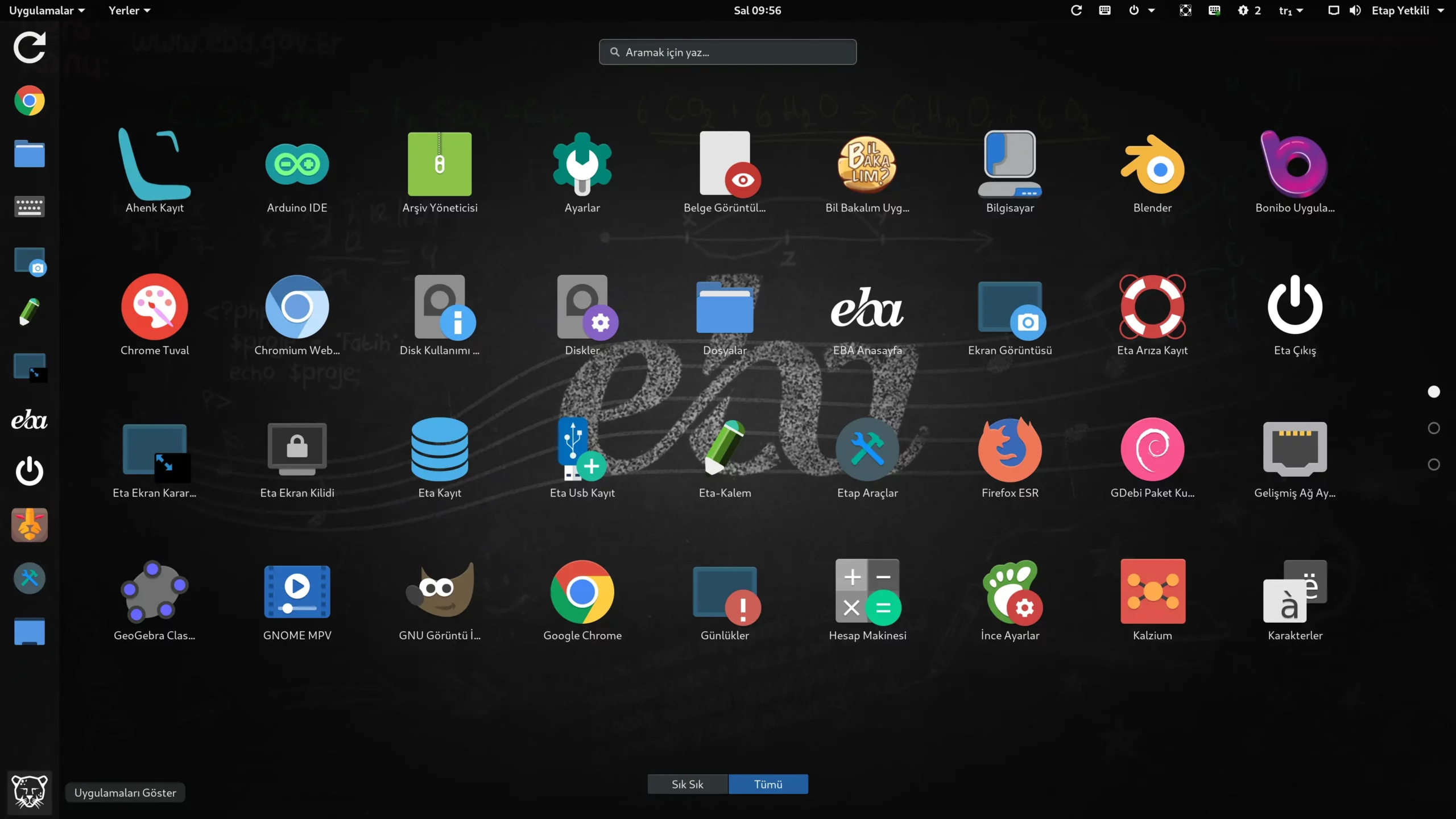Viewport: 1456px width, 819px height.
Task: Click the Sal 09:56 clock button
Action: point(757,10)
